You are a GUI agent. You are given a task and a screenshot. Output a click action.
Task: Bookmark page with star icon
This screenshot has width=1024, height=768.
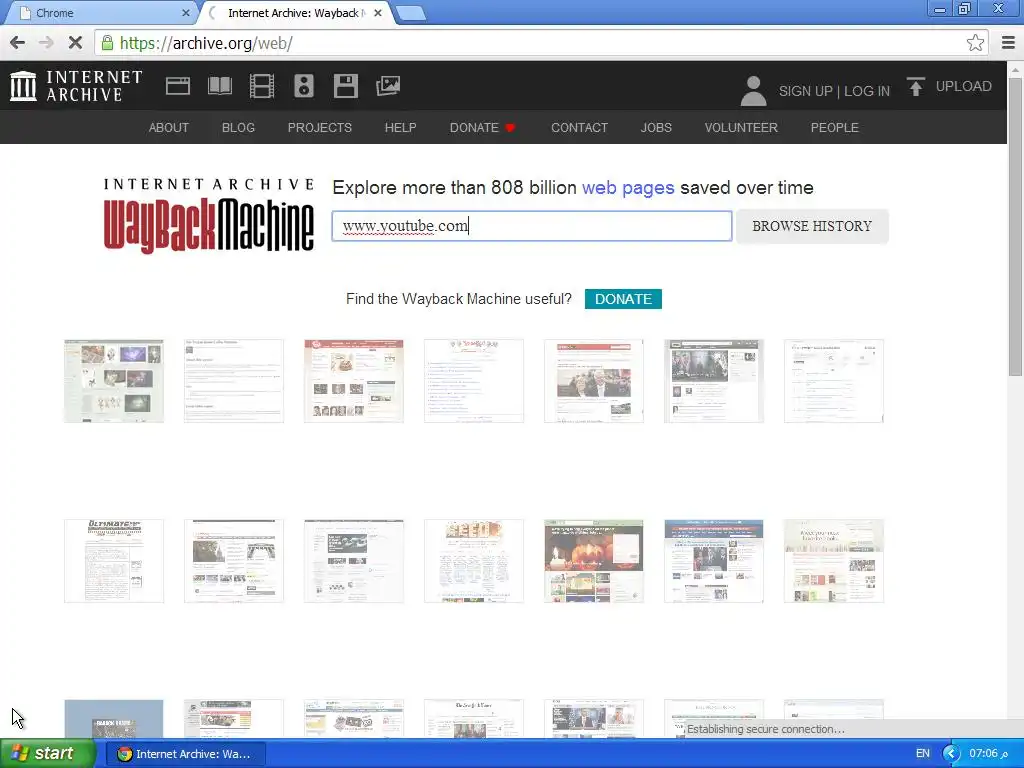pyautogui.click(x=975, y=43)
